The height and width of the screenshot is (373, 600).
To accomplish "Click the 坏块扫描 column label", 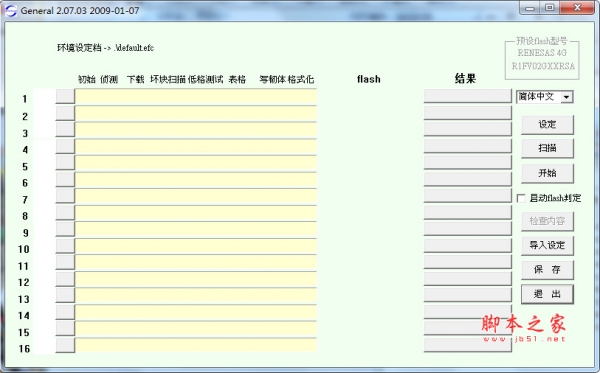I will click(x=168, y=80).
